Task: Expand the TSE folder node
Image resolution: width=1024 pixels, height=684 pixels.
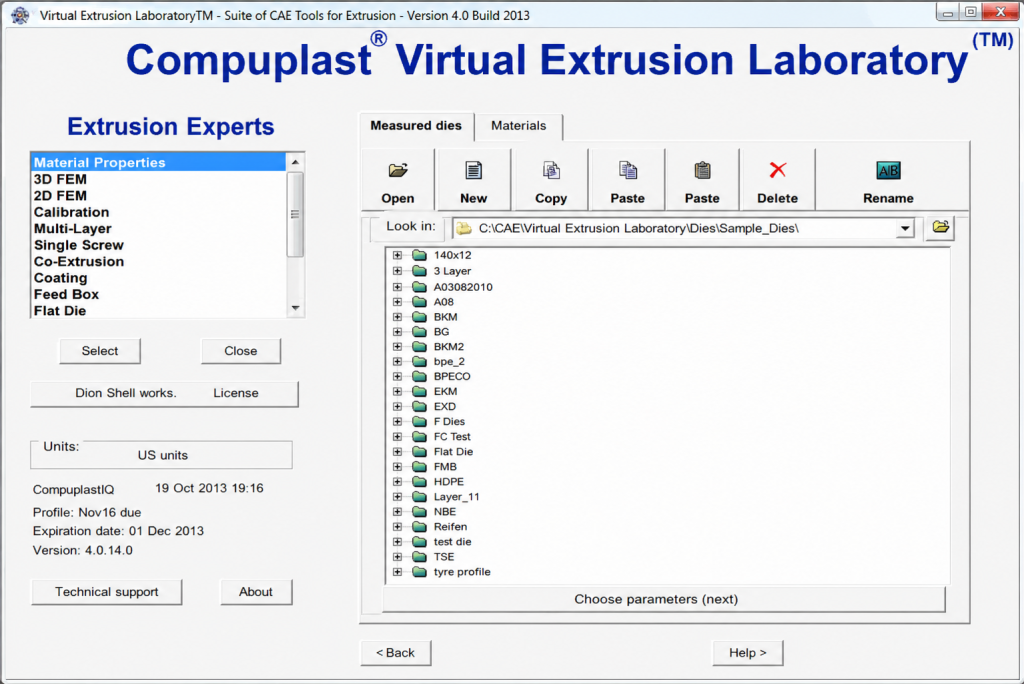Action: pos(397,557)
